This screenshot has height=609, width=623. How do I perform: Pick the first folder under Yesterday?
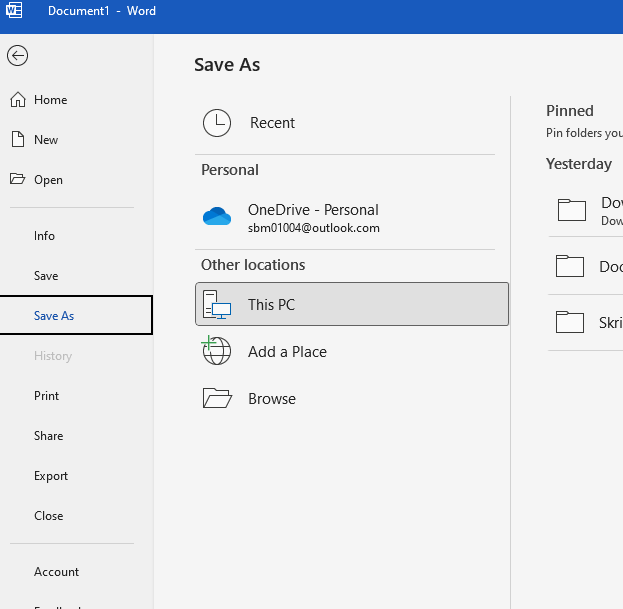click(x=586, y=210)
